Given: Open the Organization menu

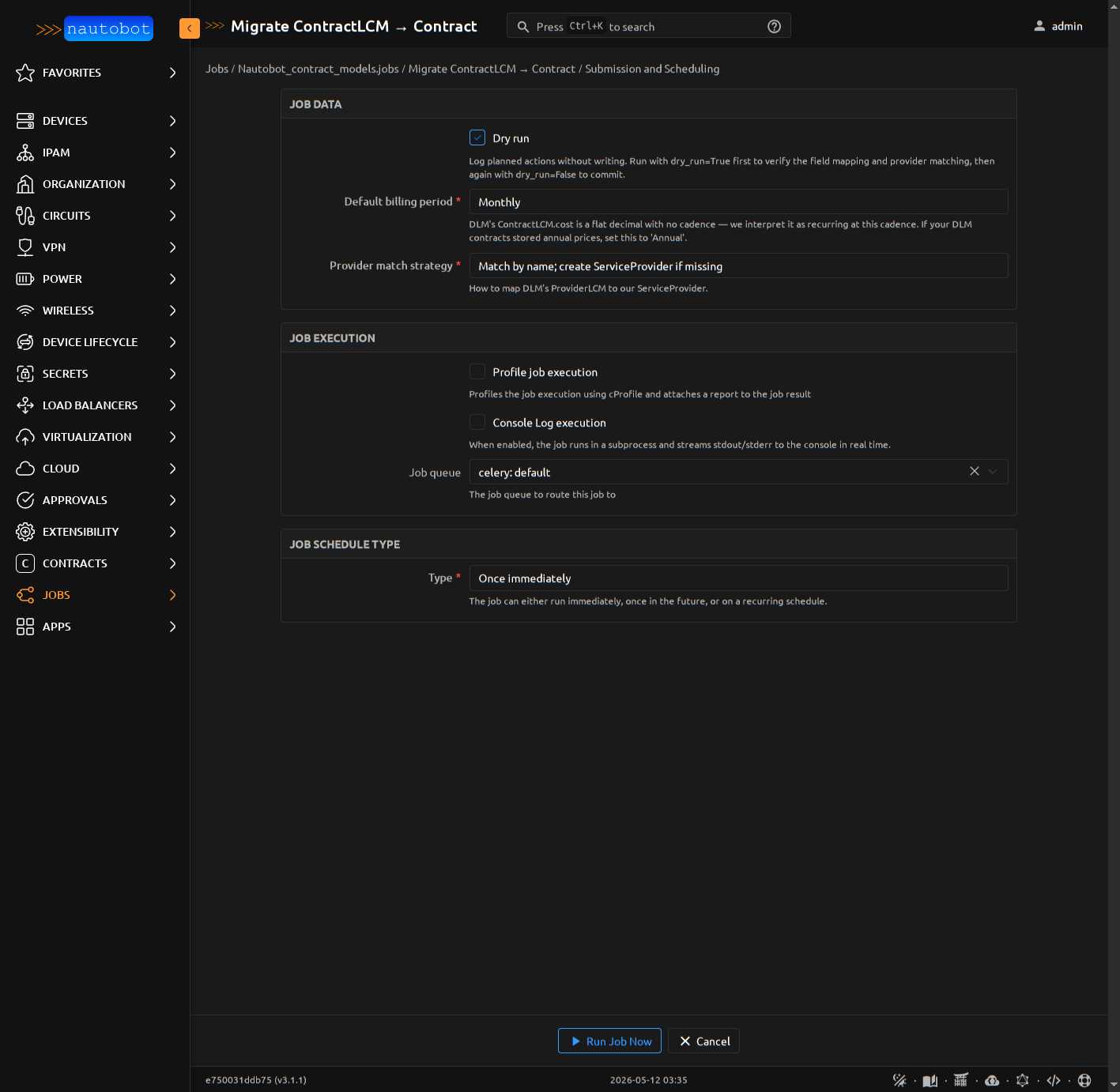Looking at the screenshot, I should tap(95, 184).
